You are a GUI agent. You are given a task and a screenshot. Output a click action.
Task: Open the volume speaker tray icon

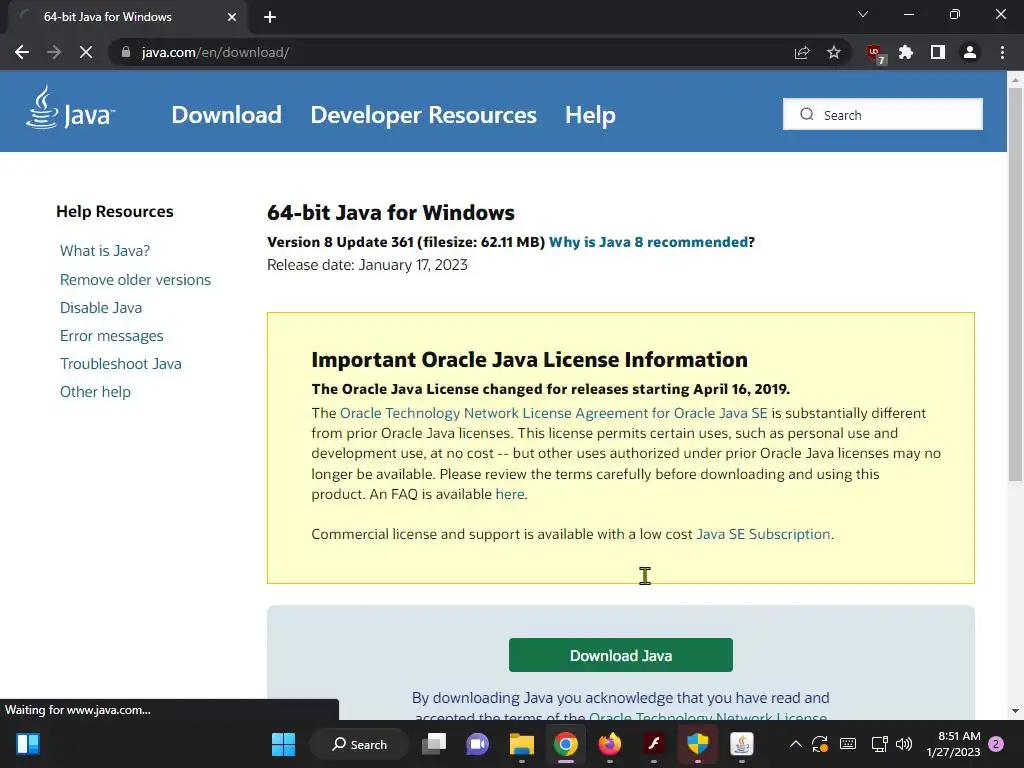coord(904,744)
